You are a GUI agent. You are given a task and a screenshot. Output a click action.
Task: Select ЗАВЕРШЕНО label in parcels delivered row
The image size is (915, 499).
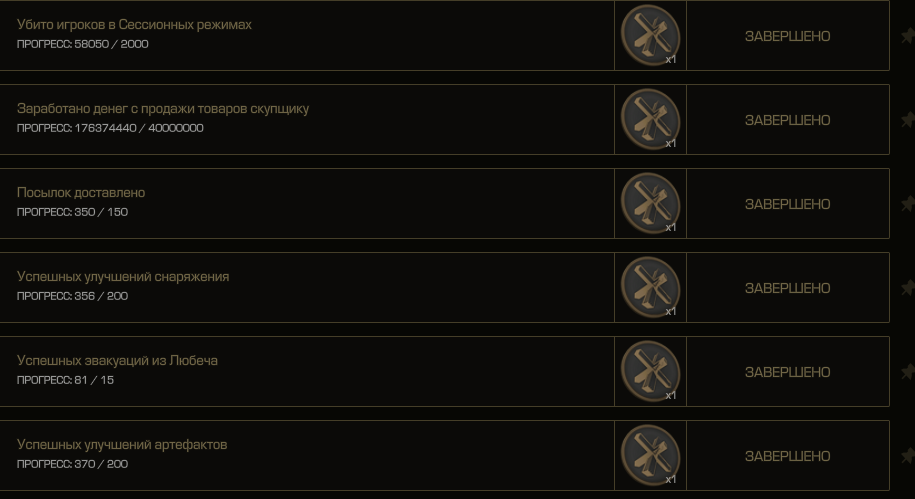point(787,204)
